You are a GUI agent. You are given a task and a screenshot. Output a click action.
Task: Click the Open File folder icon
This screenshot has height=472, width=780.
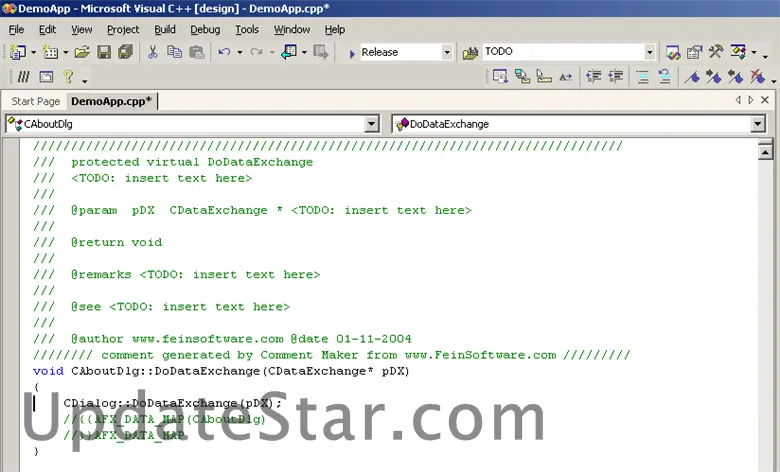click(82, 52)
